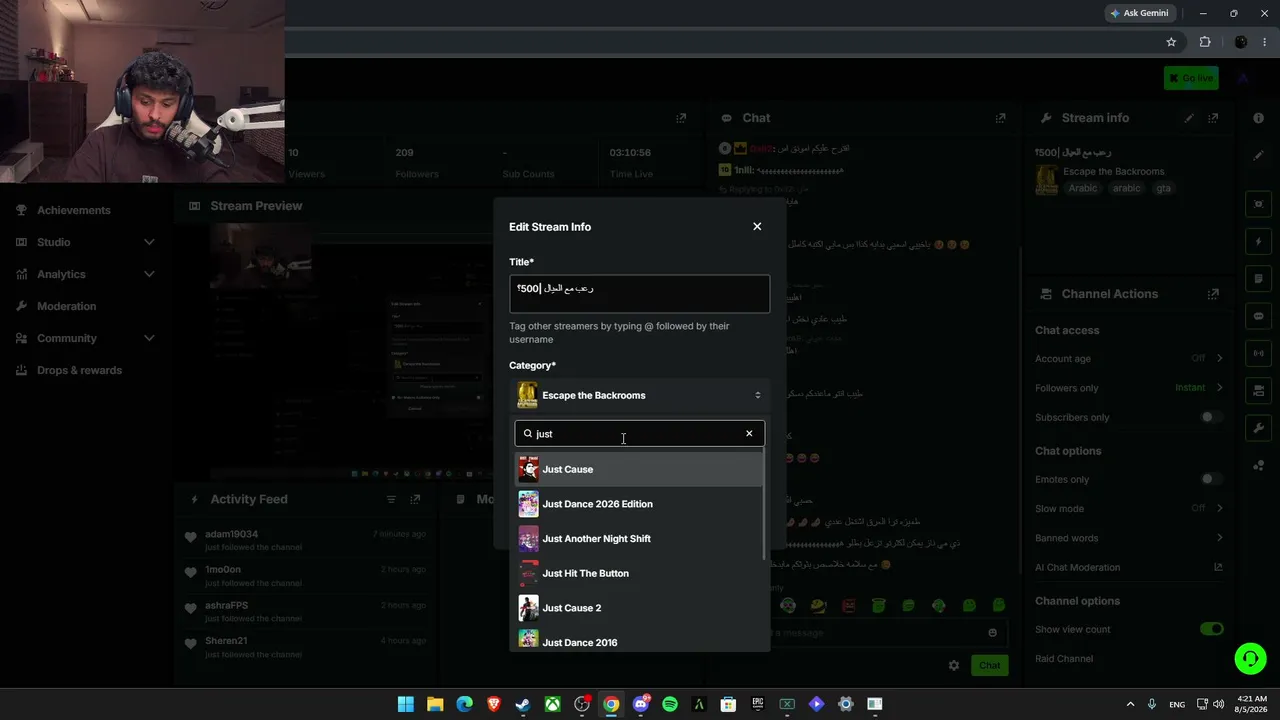Click the chat message input box
Image resolution: width=1280 pixels, height=720 pixels.
(x=880, y=633)
